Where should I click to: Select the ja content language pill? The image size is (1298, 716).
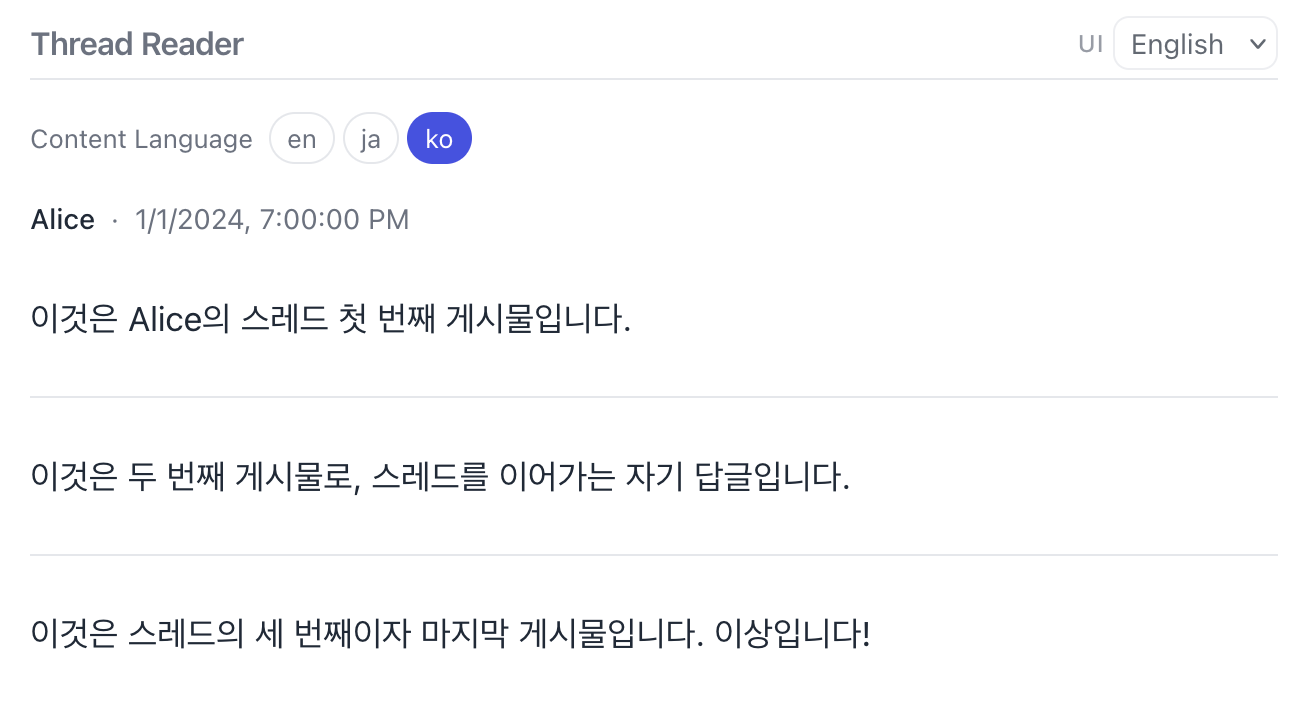[371, 139]
